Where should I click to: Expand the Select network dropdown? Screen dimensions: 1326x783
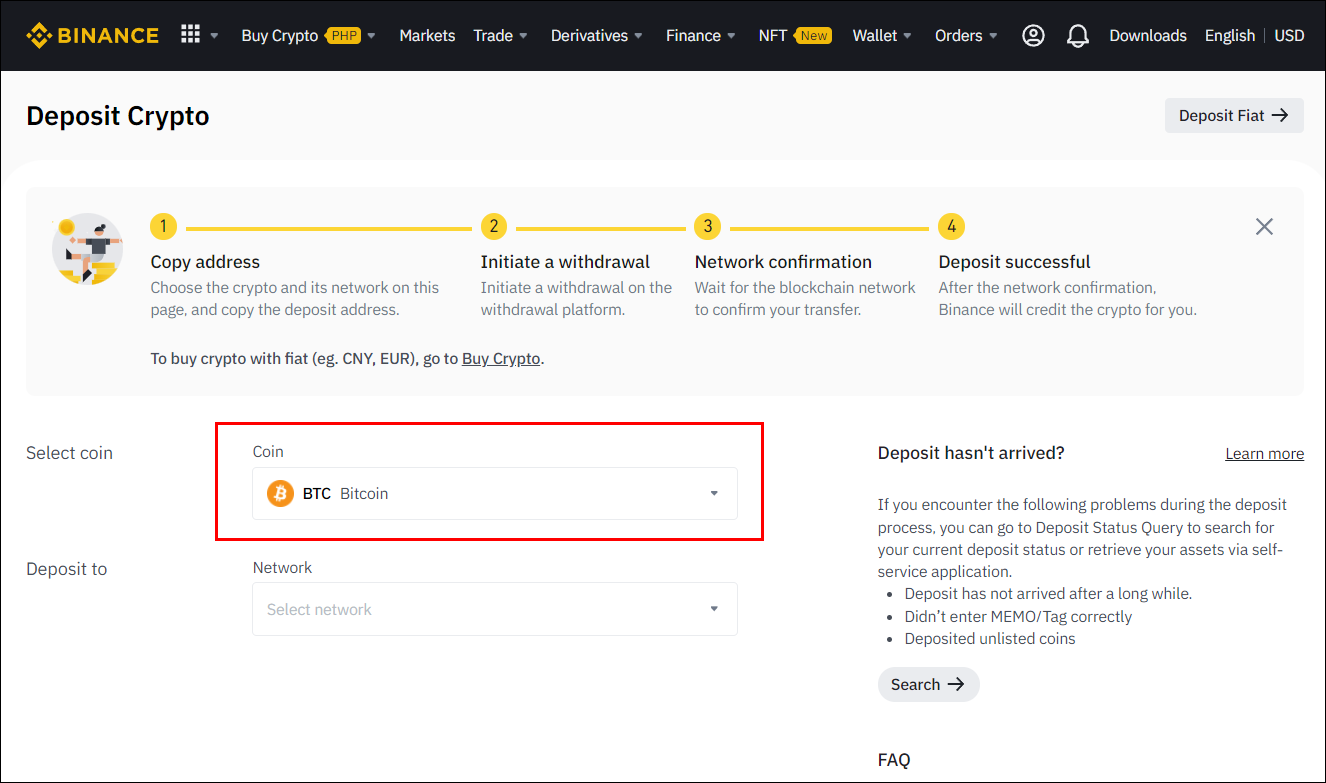pyautogui.click(x=714, y=609)
